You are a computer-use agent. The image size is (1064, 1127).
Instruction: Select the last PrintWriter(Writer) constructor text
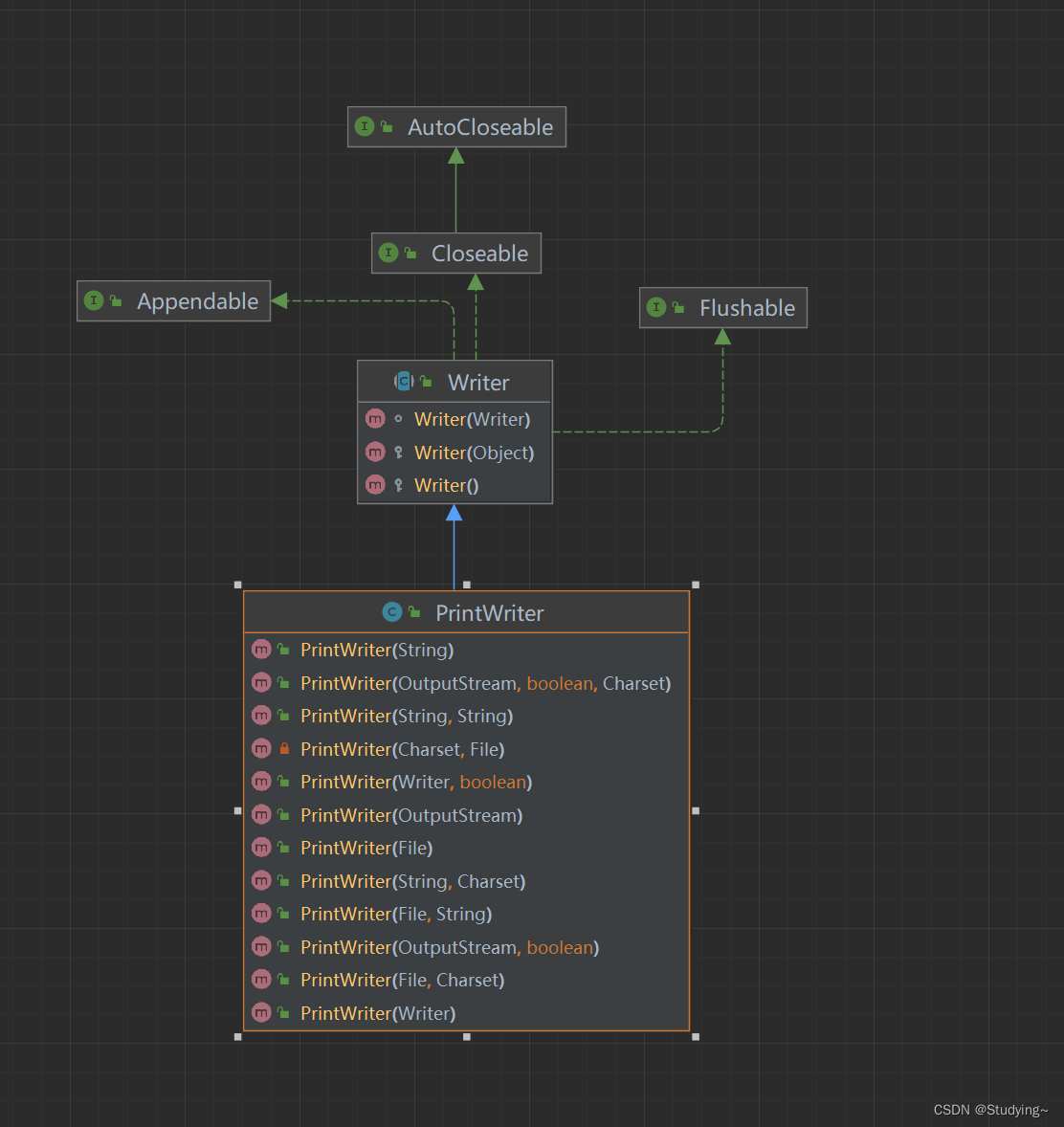[x=378, y=1013]
